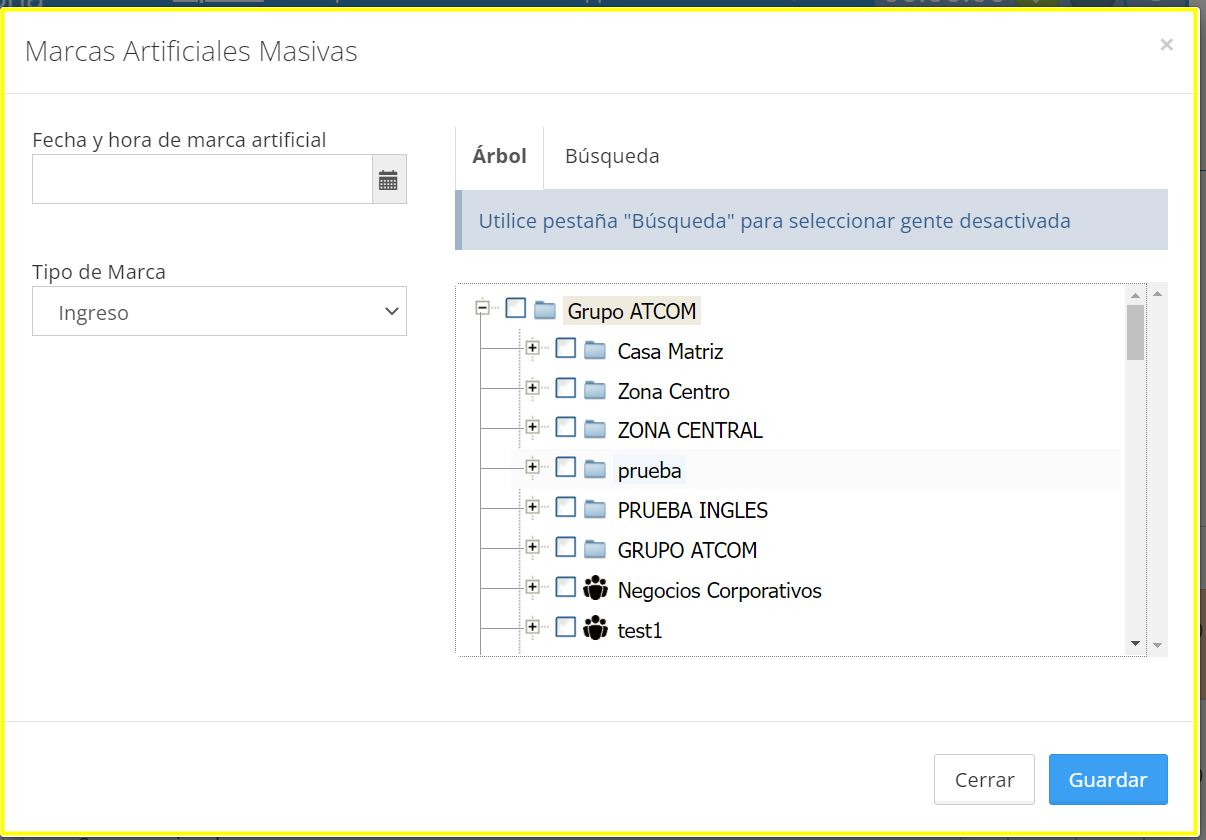The height and width of the screenshot is (840, 1206).
Task: Tick the ZONA CENTRAL checkbox
Action: pyautogui.click(x=565, y=428)
